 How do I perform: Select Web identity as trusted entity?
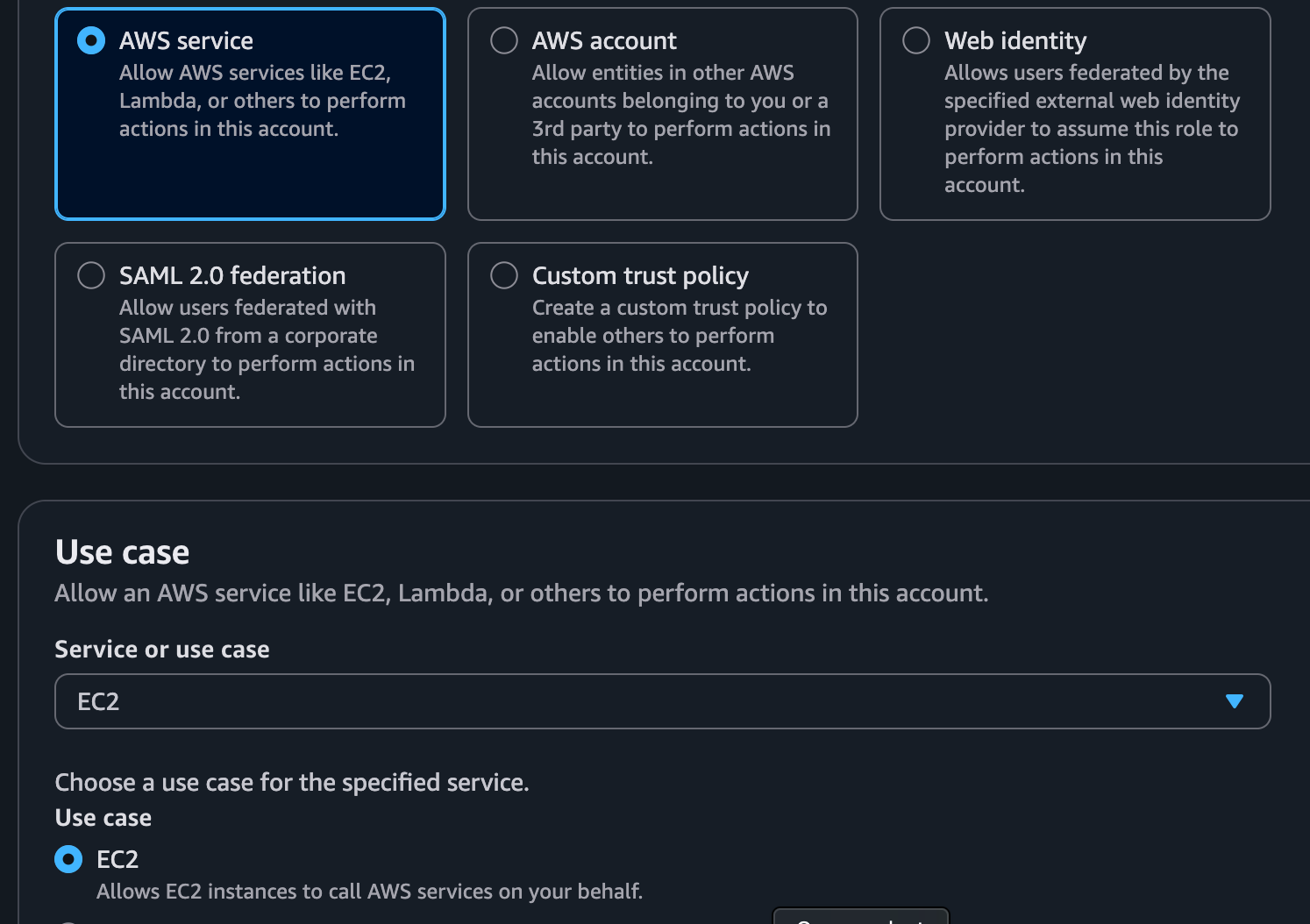916,40
